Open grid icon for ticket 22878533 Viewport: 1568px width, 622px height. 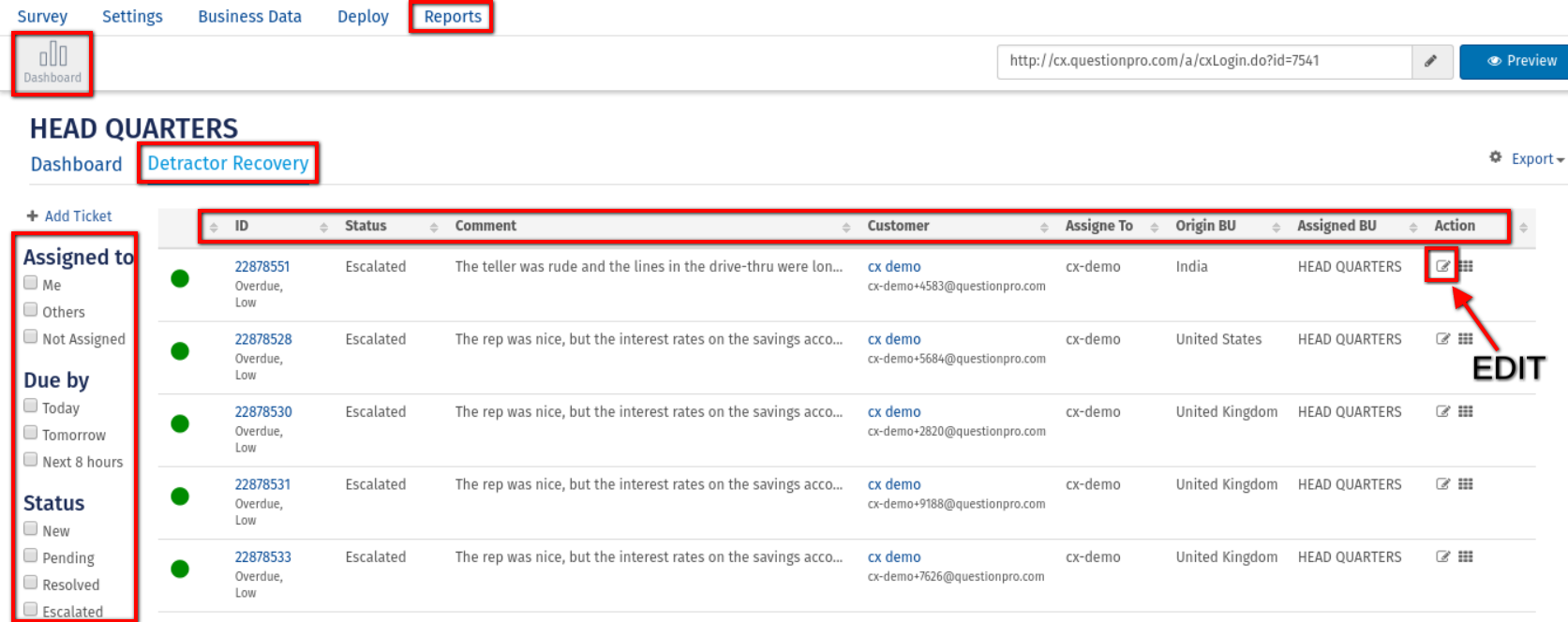tap(1466, 556)
